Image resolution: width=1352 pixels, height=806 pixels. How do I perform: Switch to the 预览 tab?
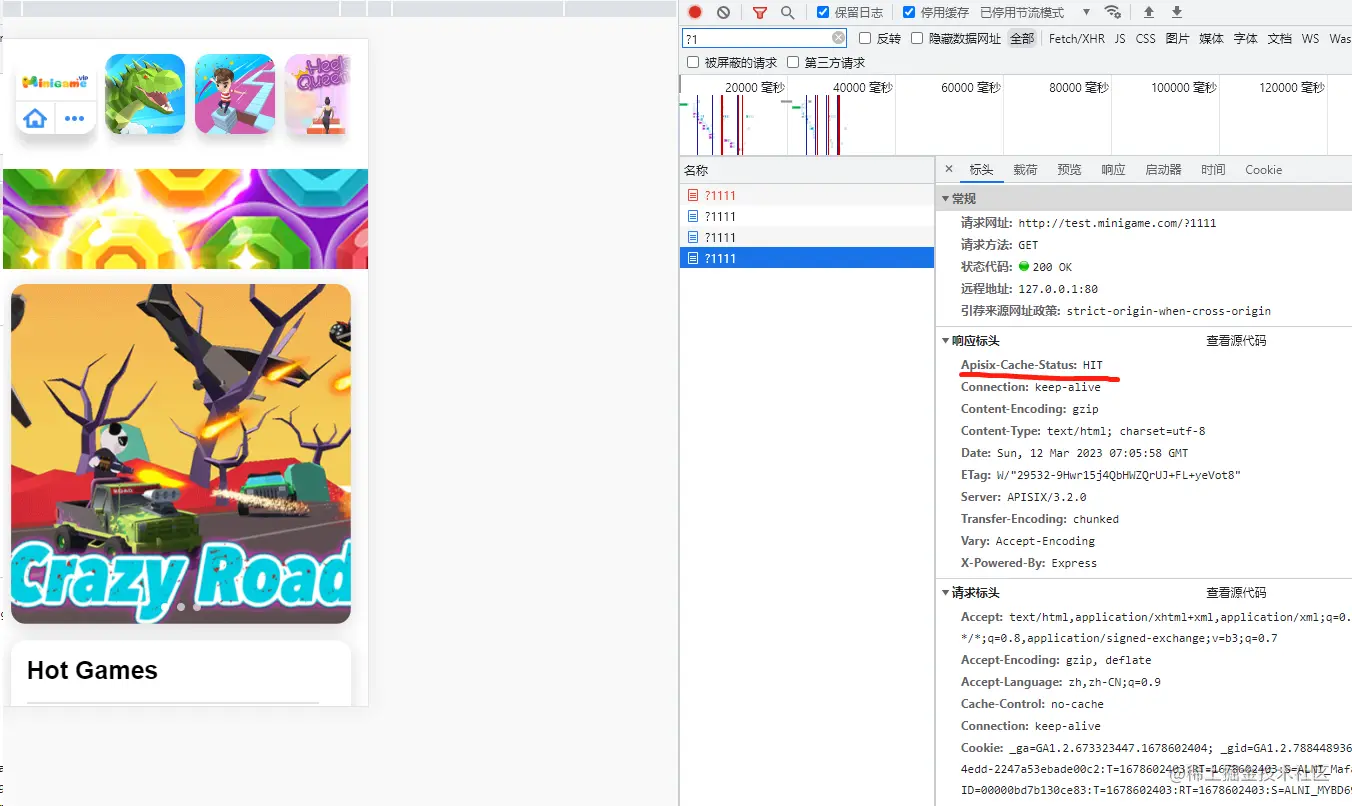[1069, 169]
